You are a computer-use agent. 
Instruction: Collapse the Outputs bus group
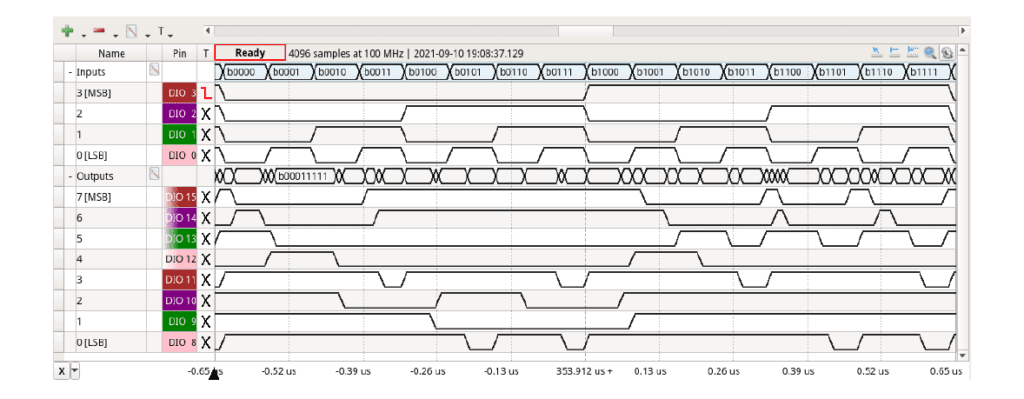tap(71, 176)
